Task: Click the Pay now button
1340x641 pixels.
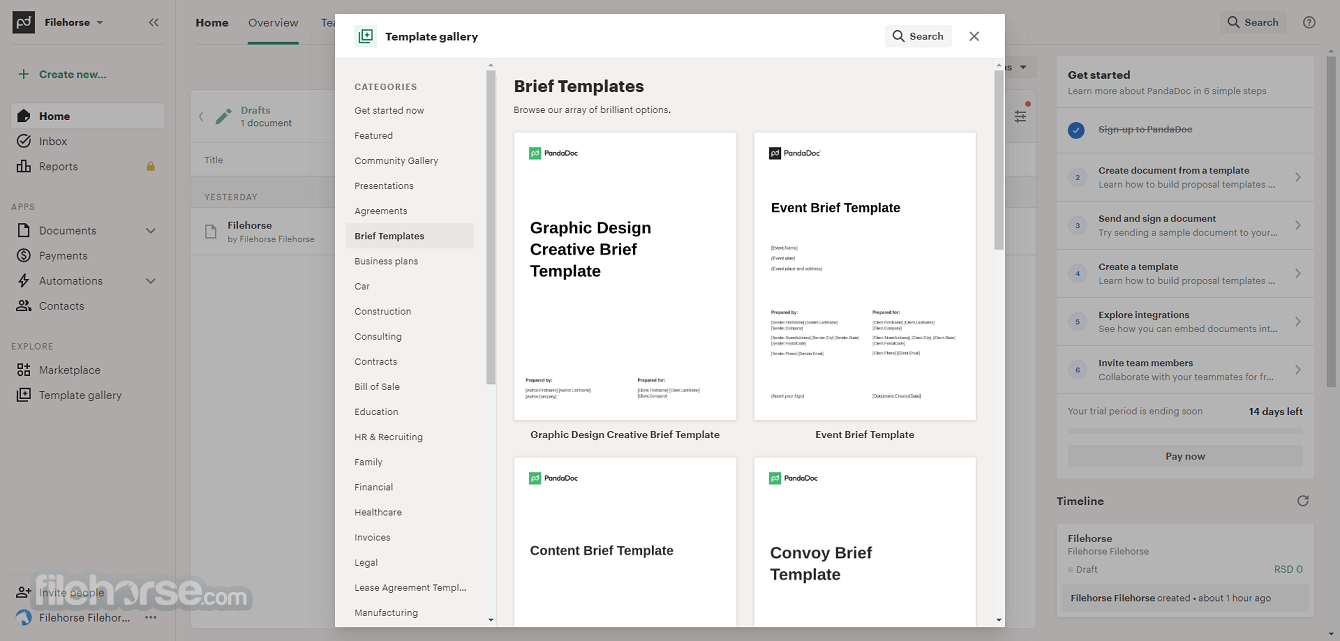Action: click(1185, 456)
